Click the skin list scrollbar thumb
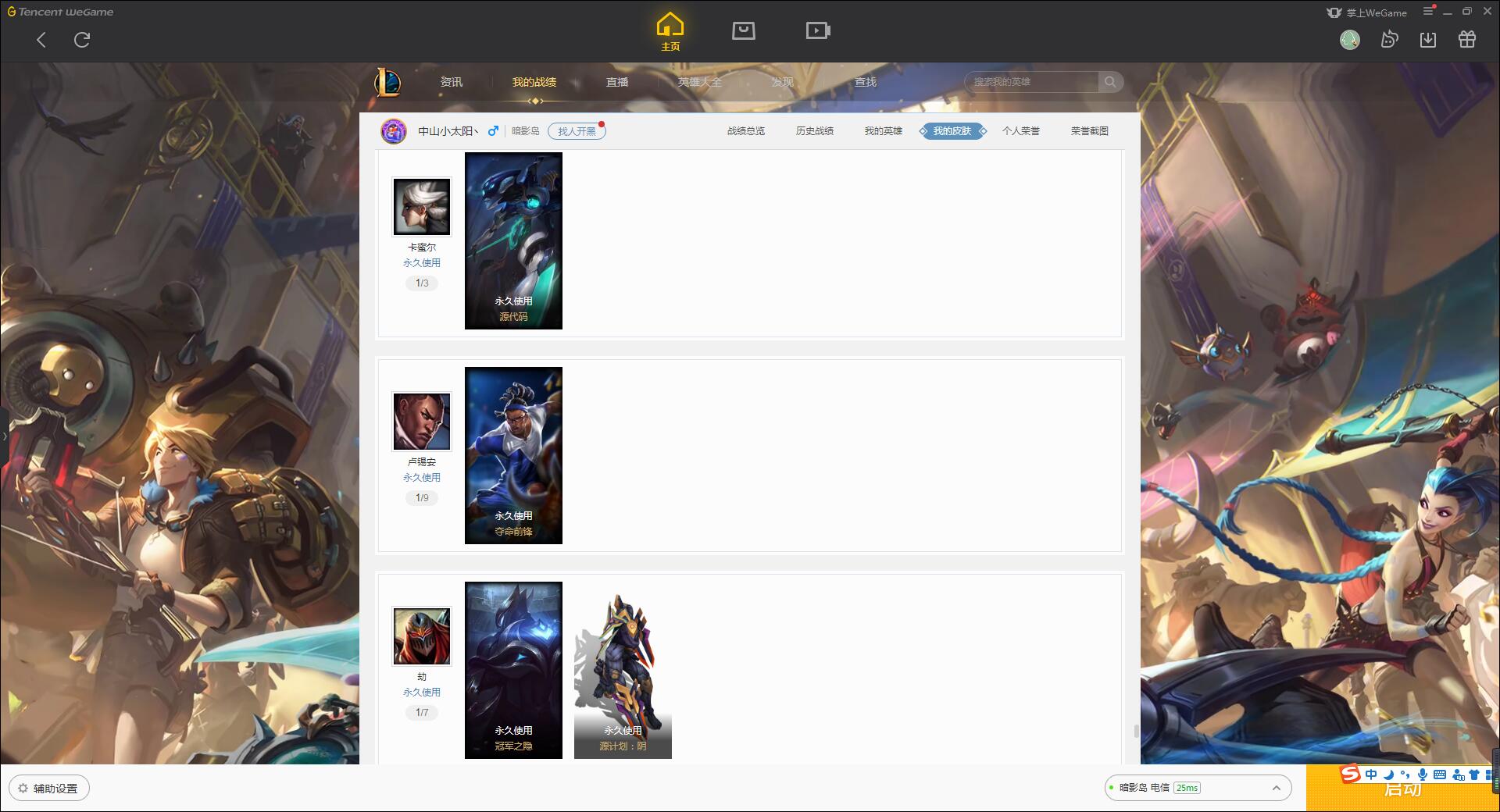The height and width of the screenshot is (812, 1500). click(1136, 731)
